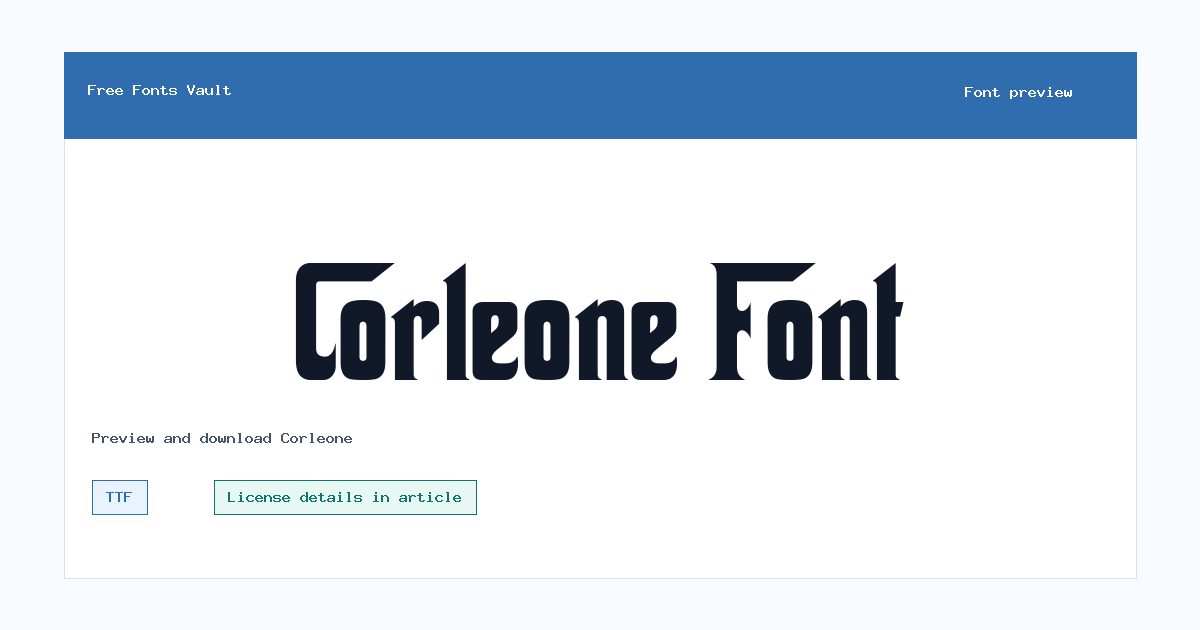The width and height of the screenshot is (1200, 630).
Task: Click the Font preview header label
Action: (1018, 92)
